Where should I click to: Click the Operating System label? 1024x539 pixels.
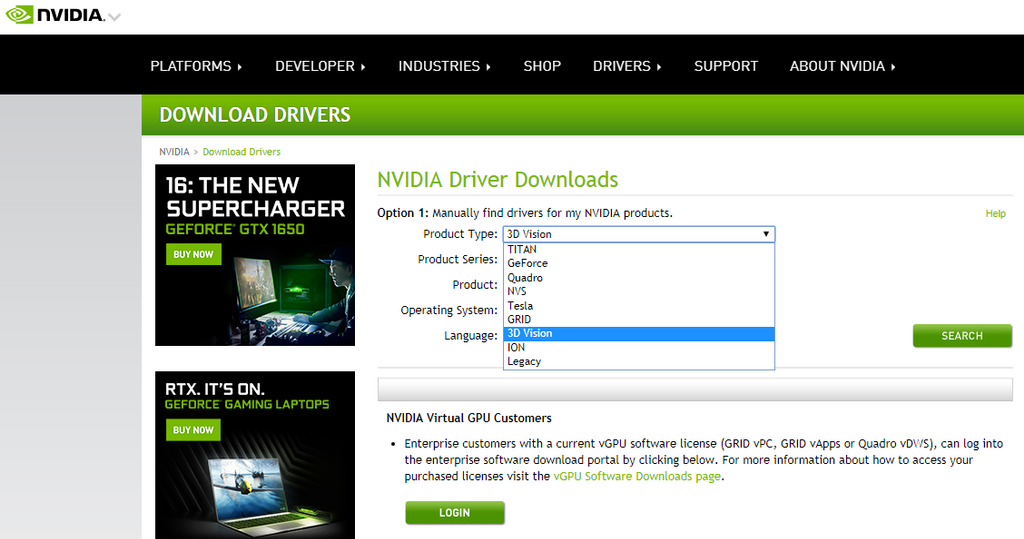(x=449, y=310)
